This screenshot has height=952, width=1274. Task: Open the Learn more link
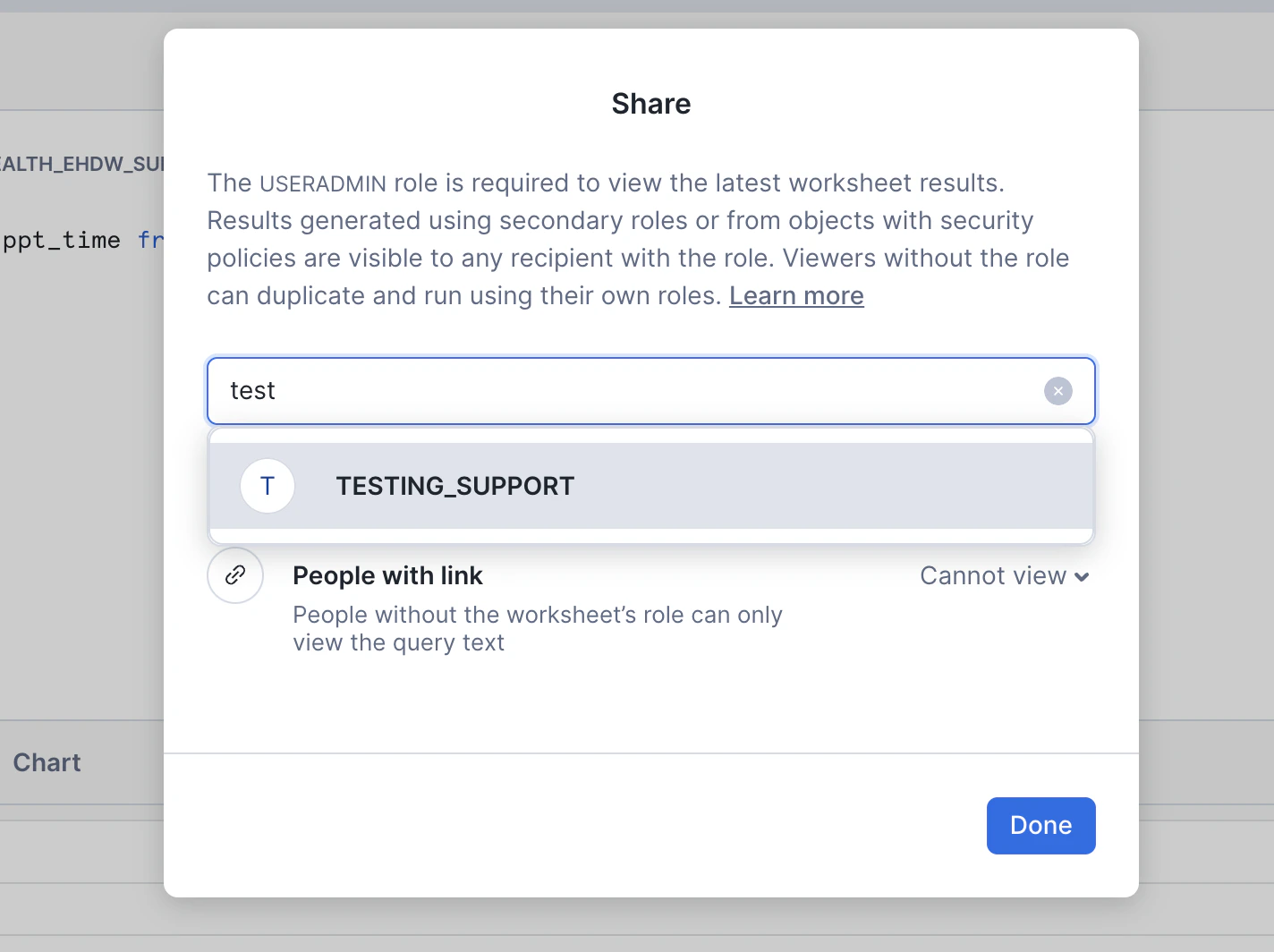coord(795,295)
